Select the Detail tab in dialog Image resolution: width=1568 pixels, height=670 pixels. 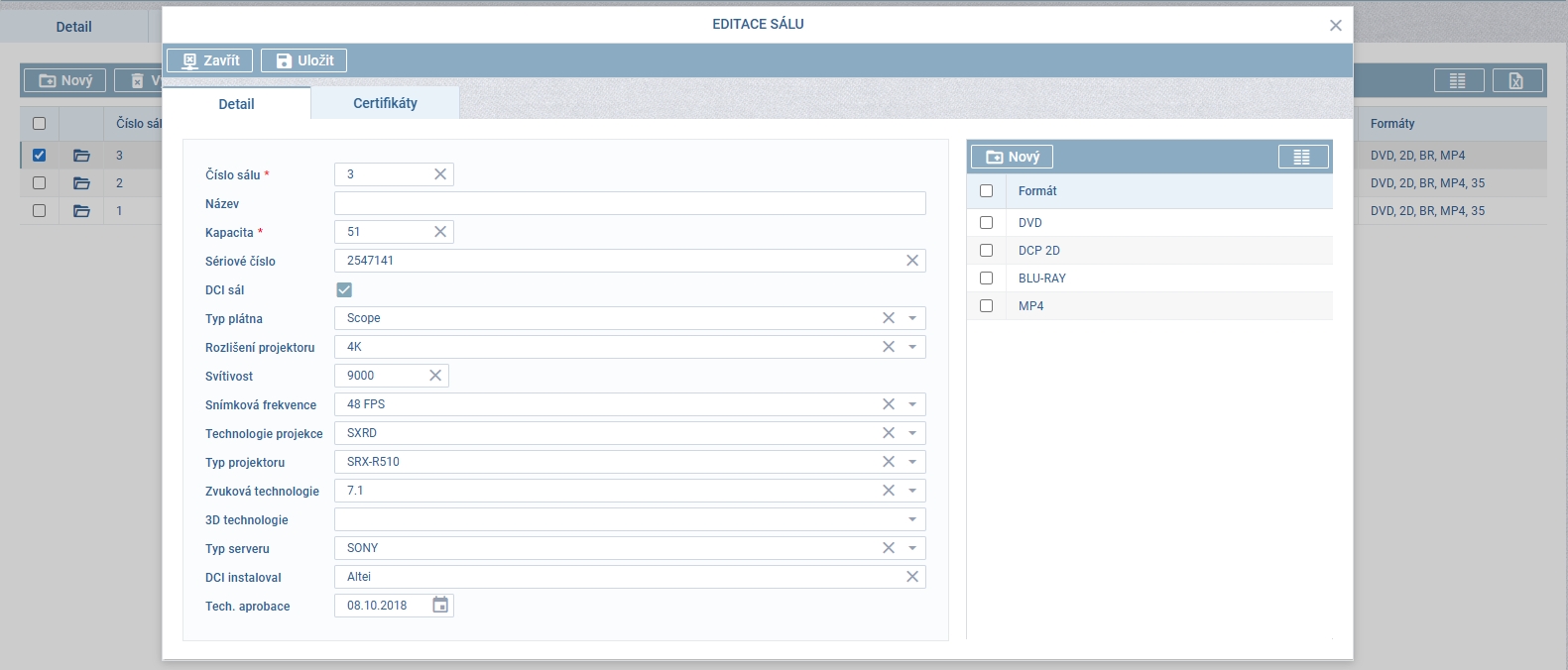236,104
